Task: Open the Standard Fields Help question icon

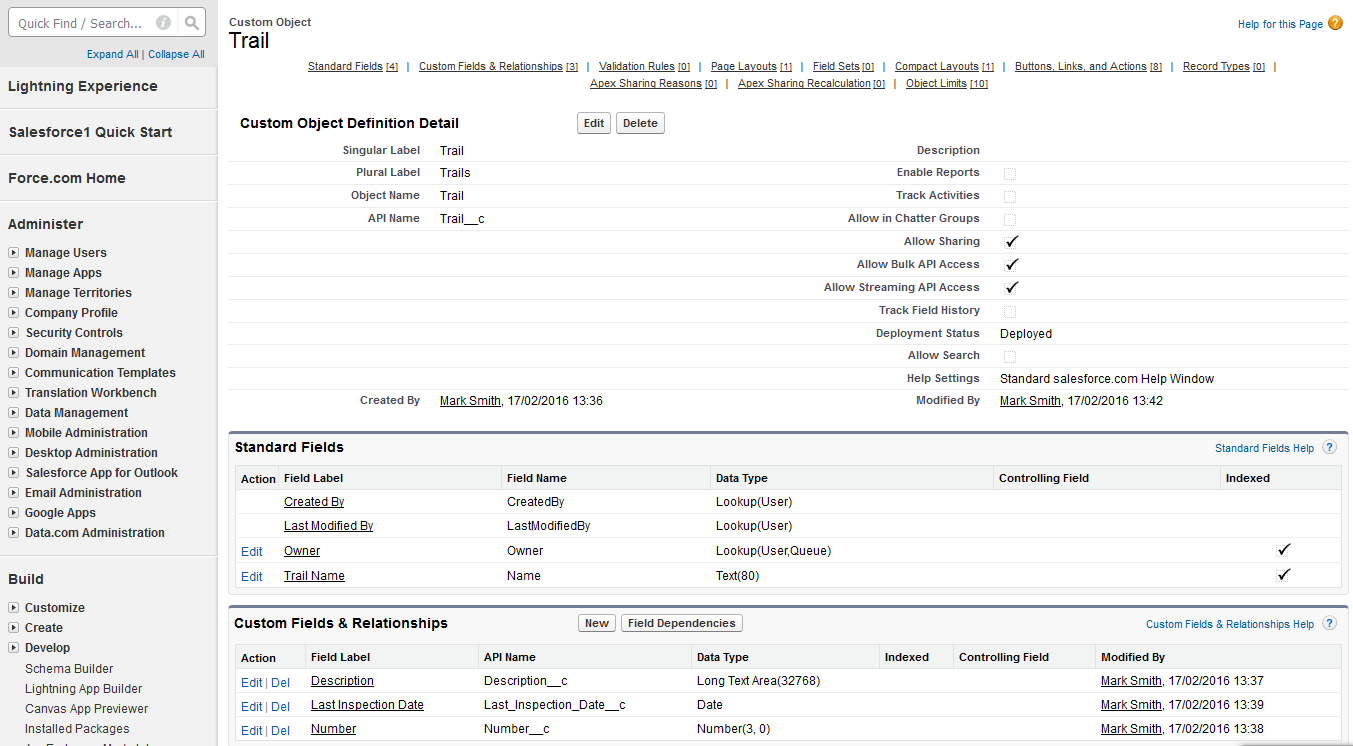Action: point(1329,448)
